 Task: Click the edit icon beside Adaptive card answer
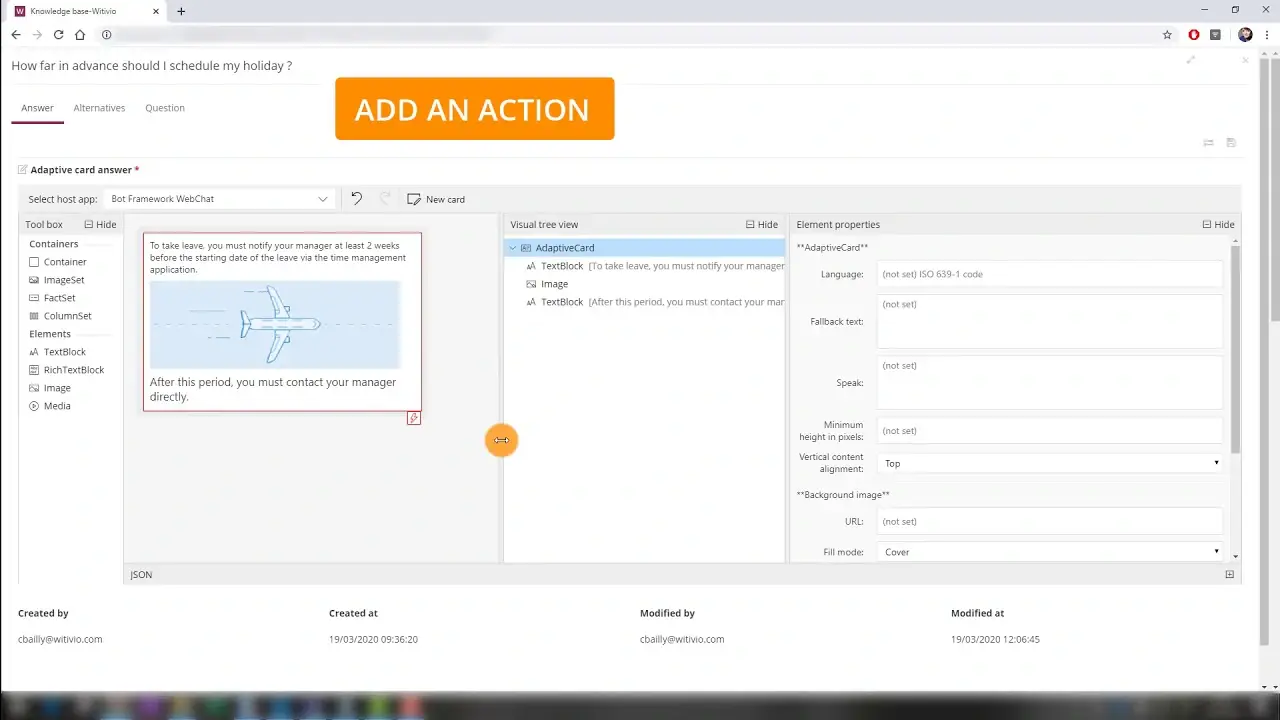coord(22,170)
